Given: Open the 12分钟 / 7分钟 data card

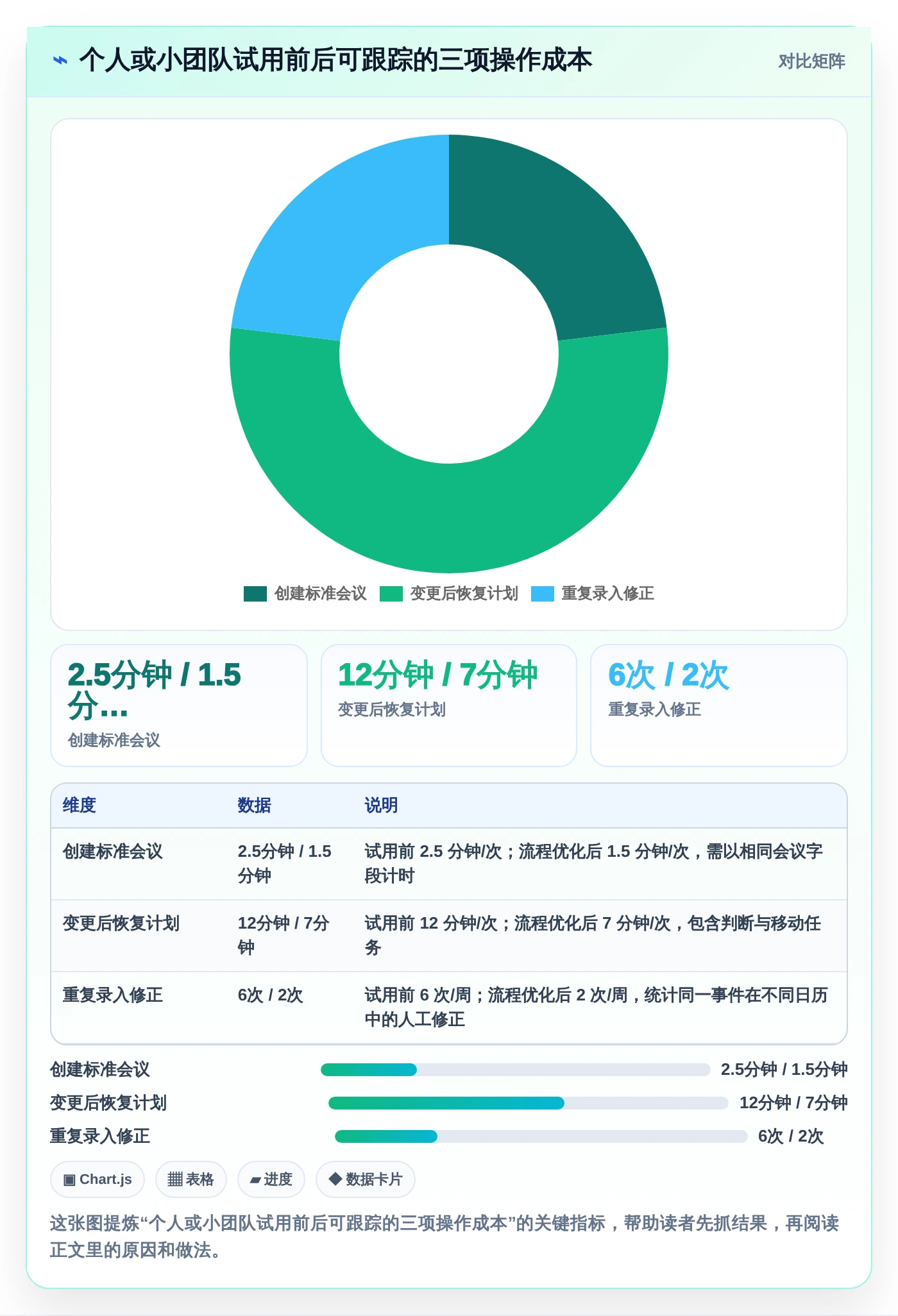Looking at the screenshot, I should [x=449, y=705].
